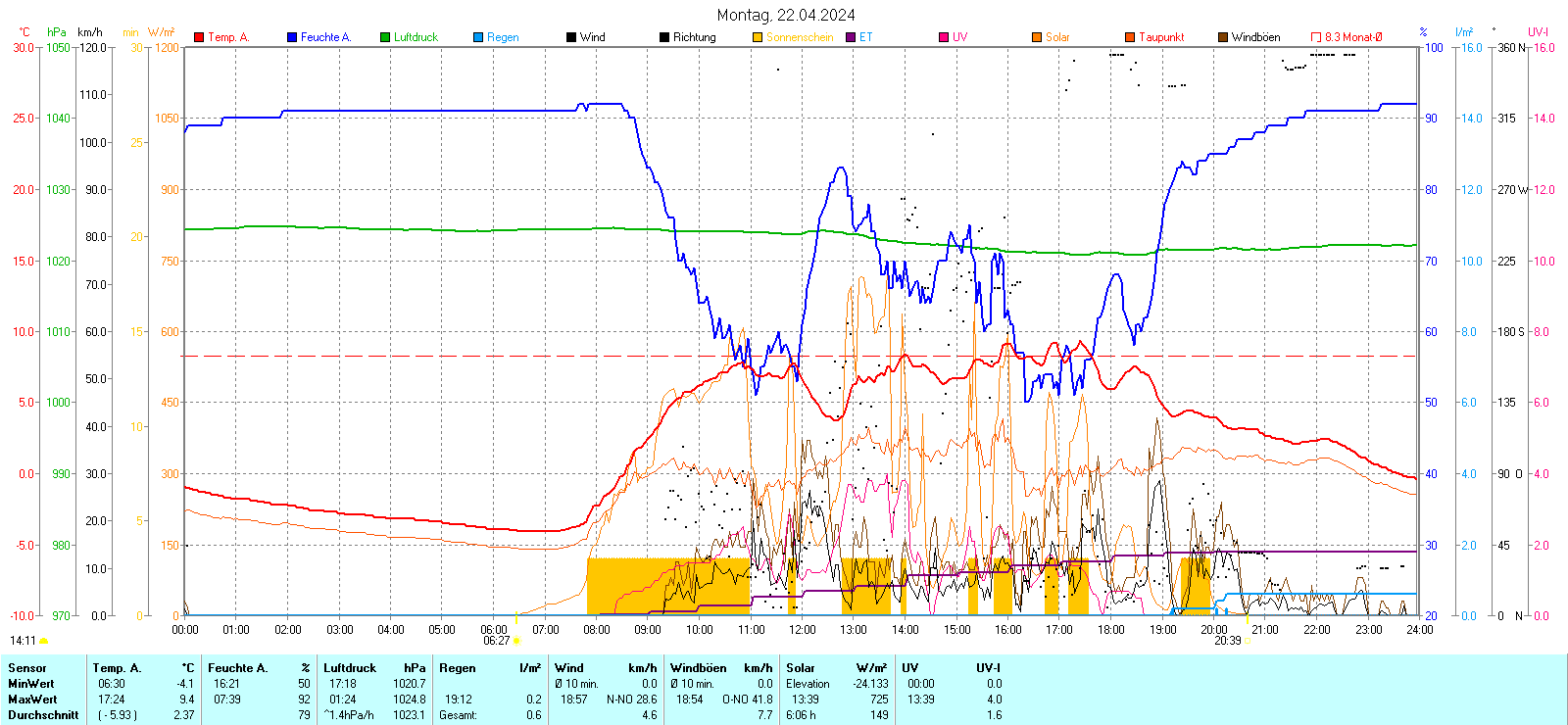Click the sunset marker at 20:39
The width and height of the screenshot is (1568, 725).
pos(1248,641)
